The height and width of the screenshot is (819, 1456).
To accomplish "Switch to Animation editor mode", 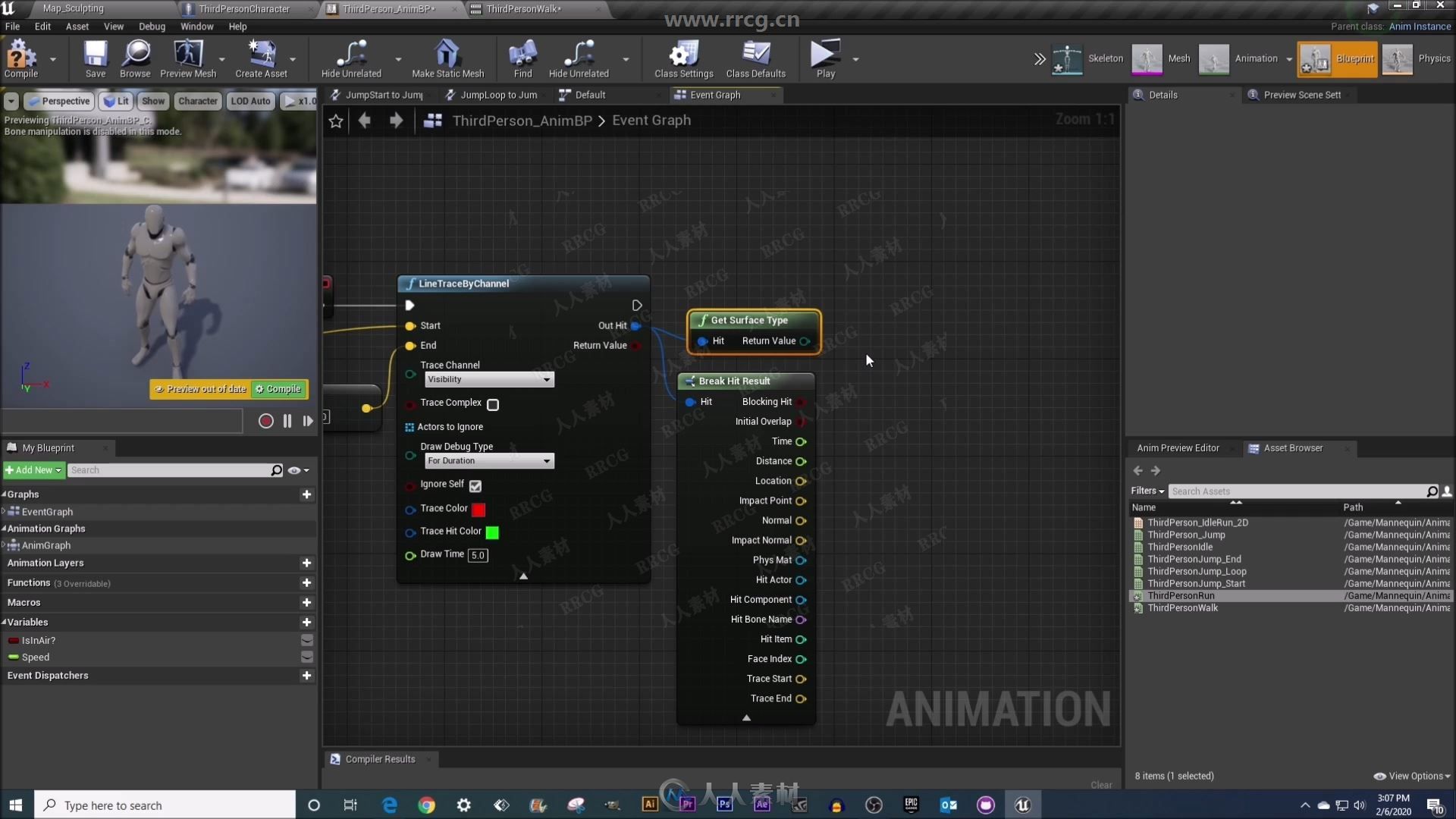I will [x=1239, y=58].
